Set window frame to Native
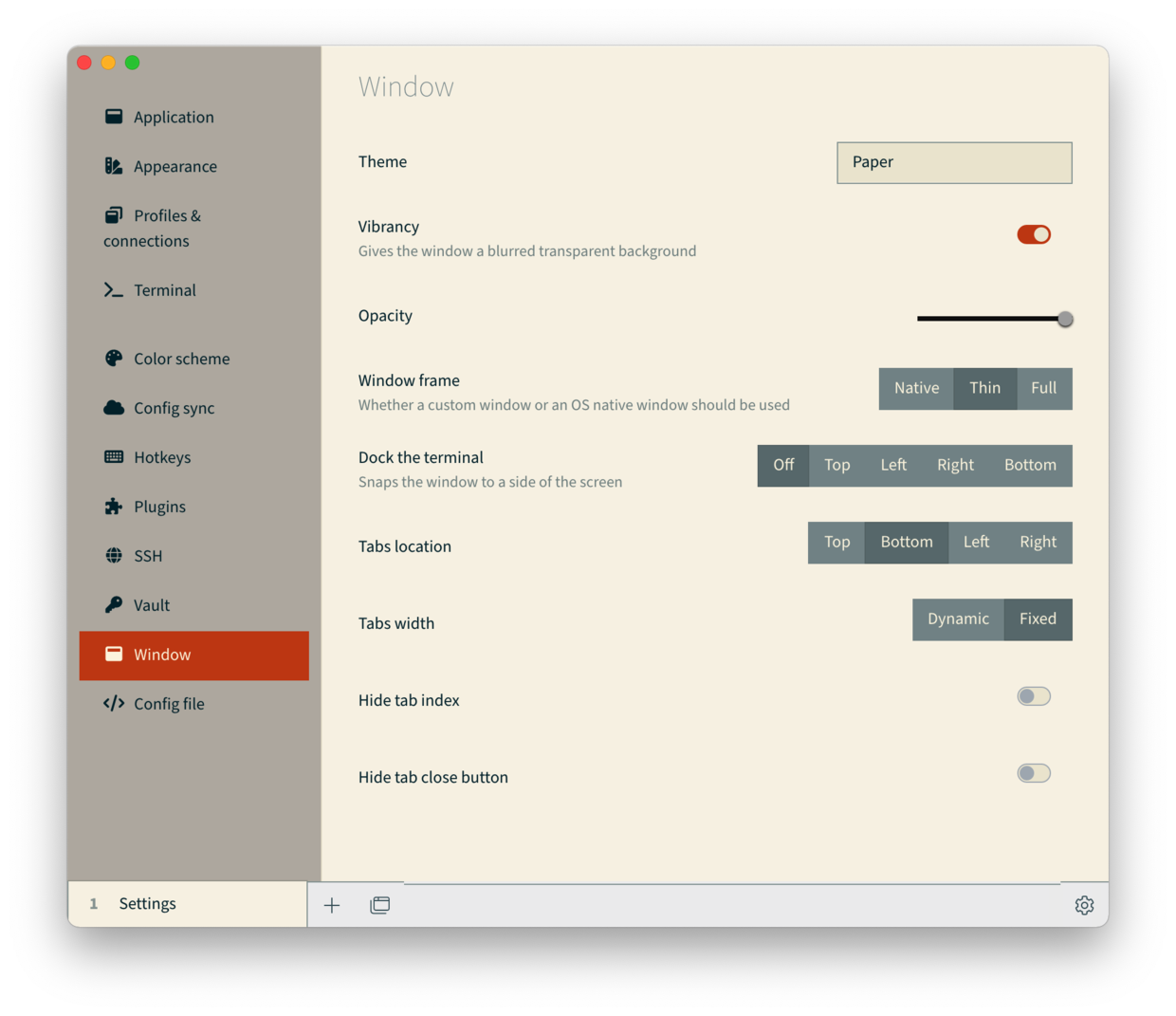This screenshot has height=1016, width=1176. pyautogui.click(x=916, y=388)
